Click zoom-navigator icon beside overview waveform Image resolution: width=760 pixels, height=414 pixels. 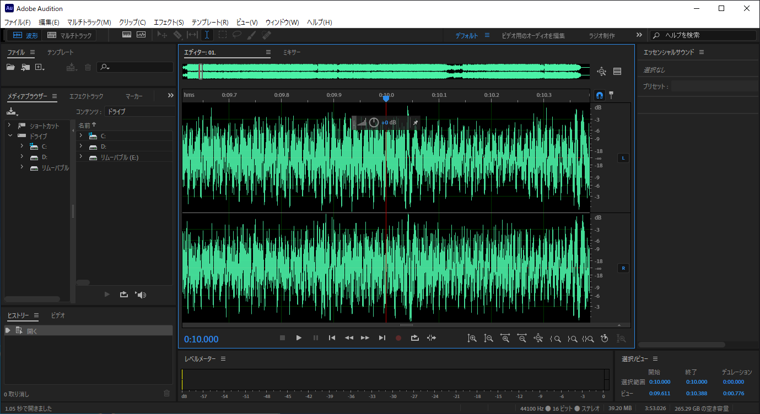[x=602, y=72]
